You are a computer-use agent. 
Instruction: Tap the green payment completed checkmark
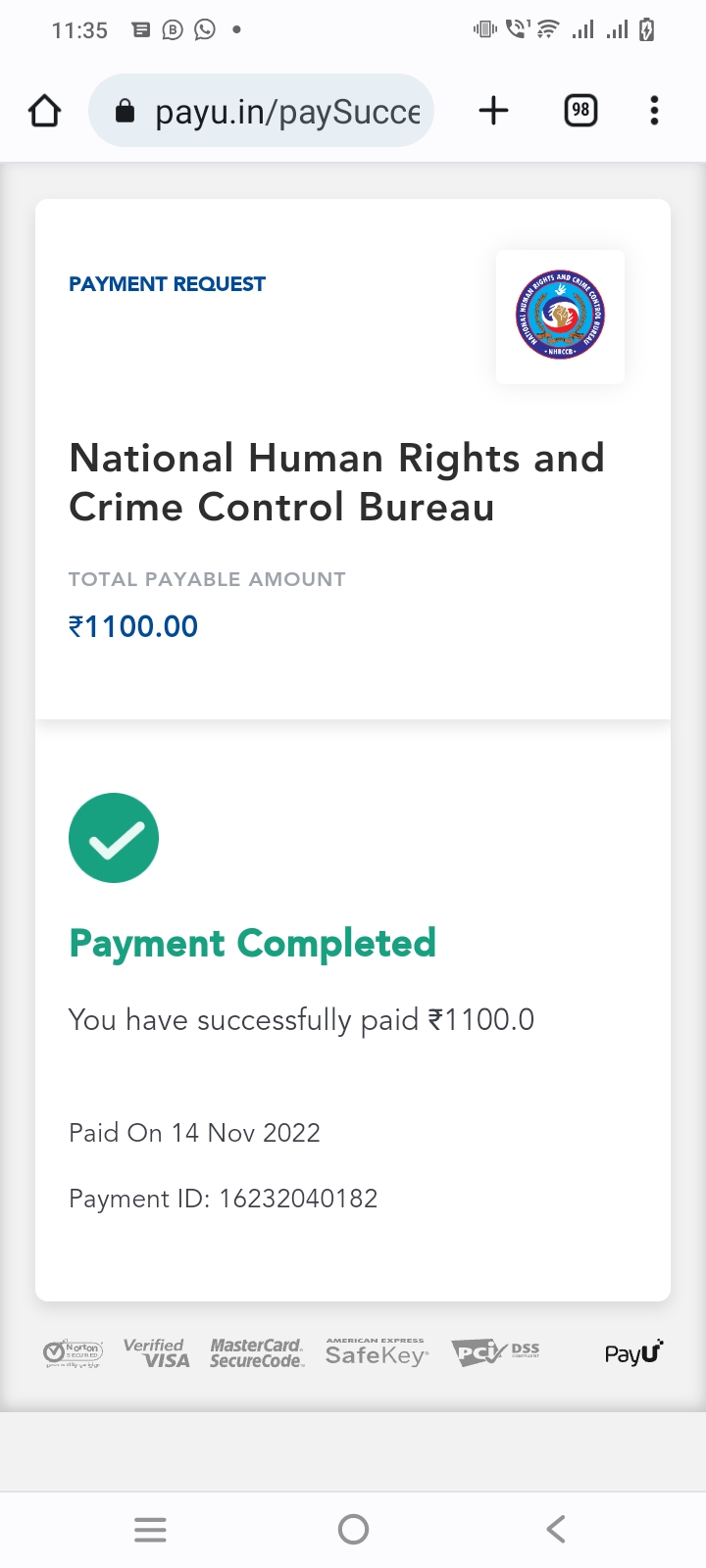click(114, 838)
